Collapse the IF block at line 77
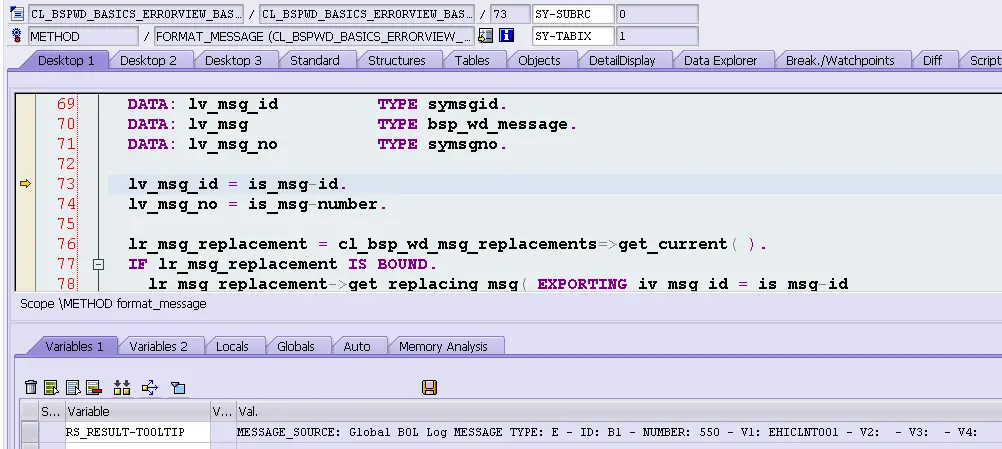 98,264
